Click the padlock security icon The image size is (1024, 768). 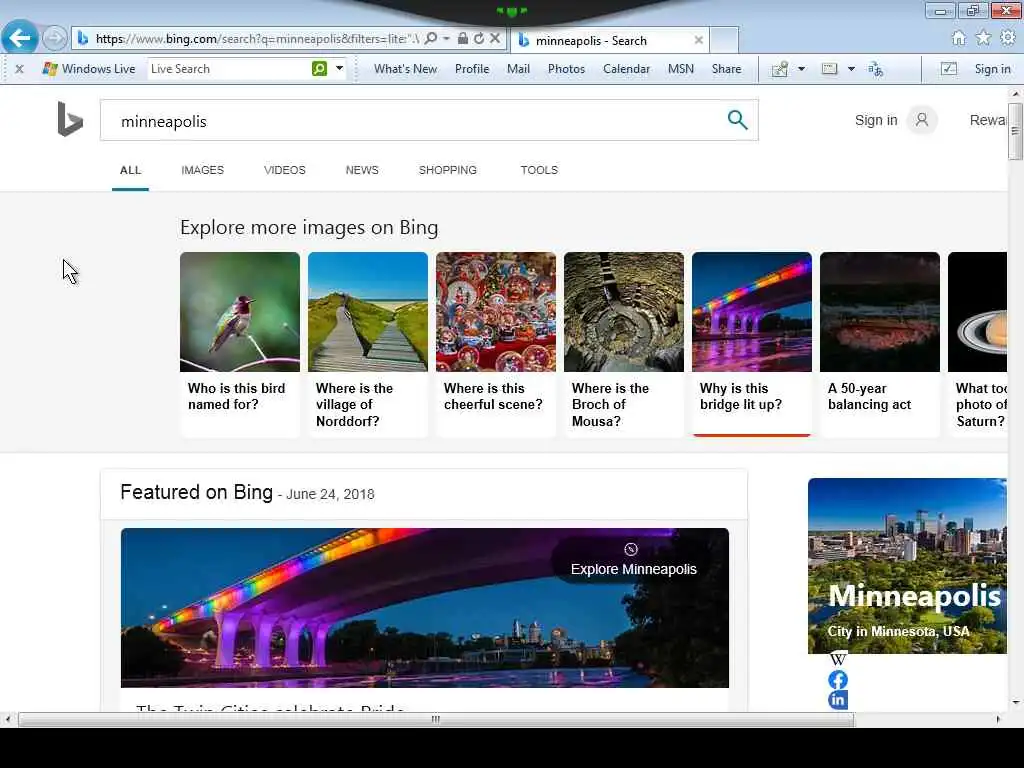pyautogui.click(x=462, y=39)
